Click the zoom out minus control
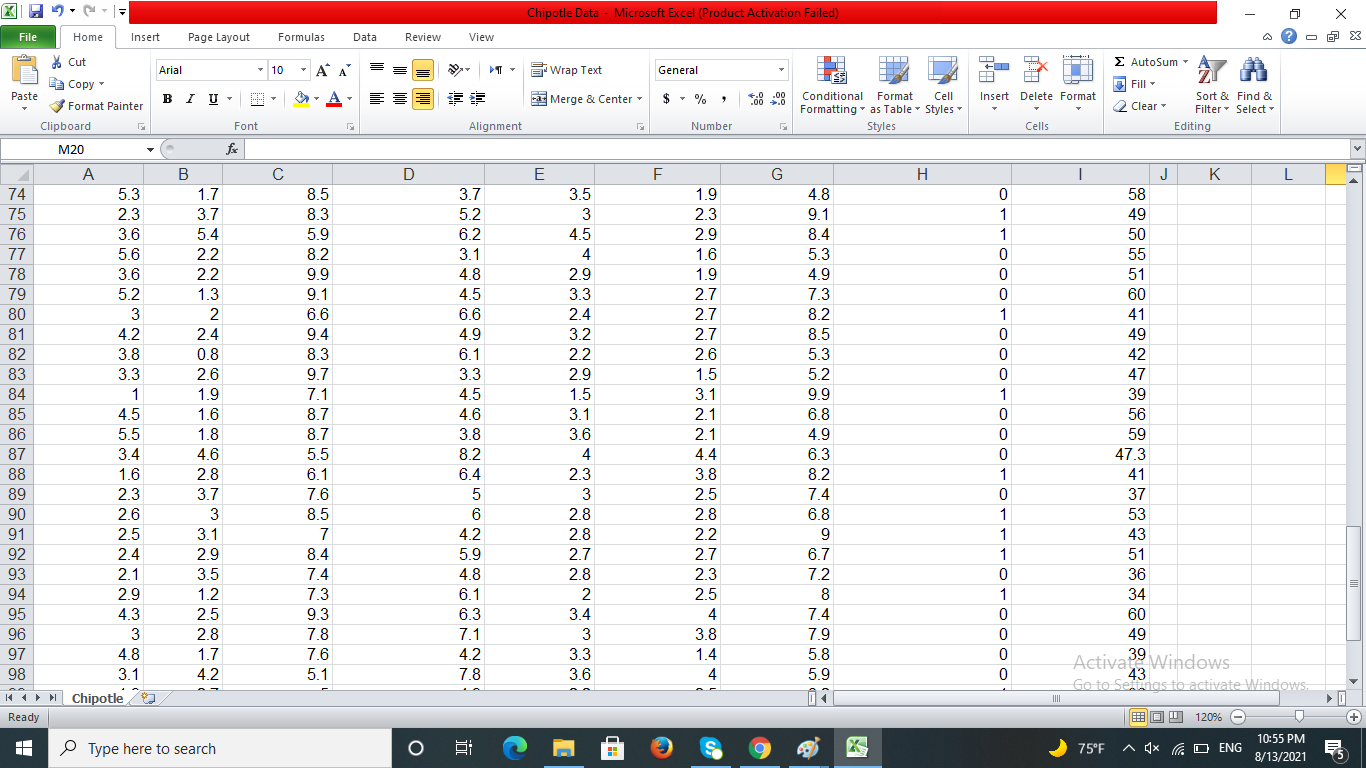Viewport: 1366px width, 768px height. 1237,717
